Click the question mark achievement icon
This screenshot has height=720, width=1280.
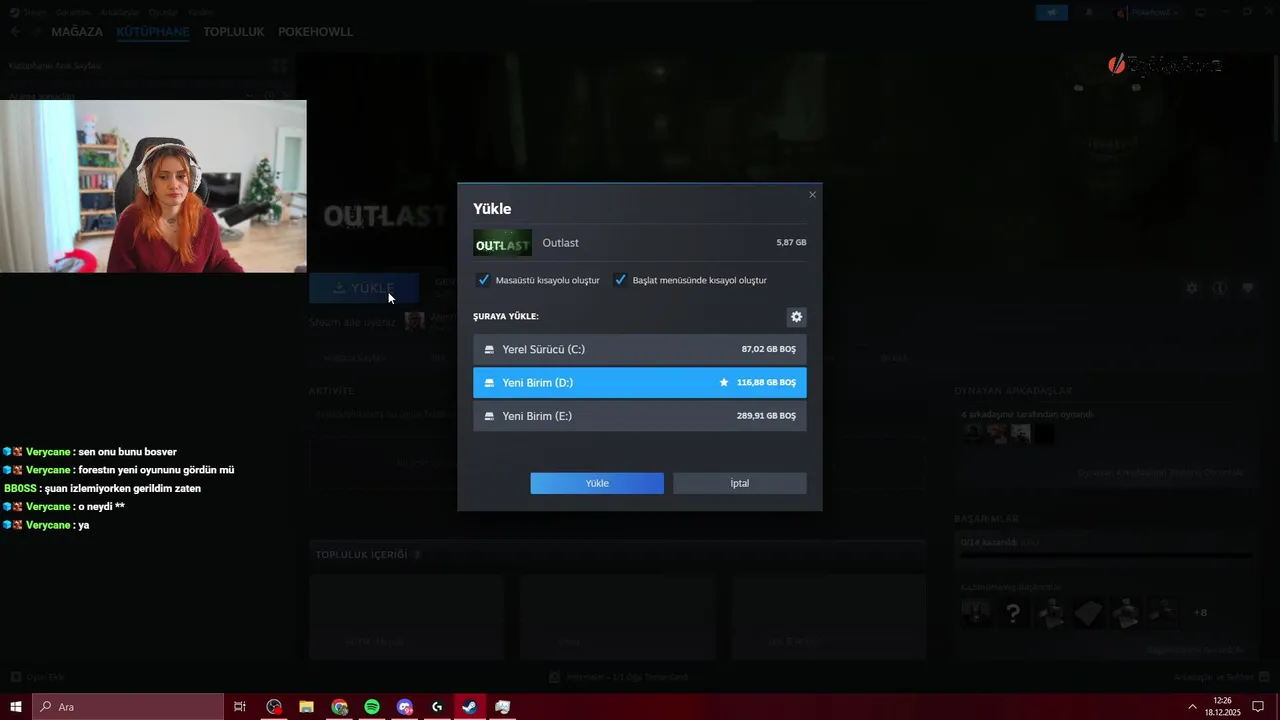(x=1013, y=612)
